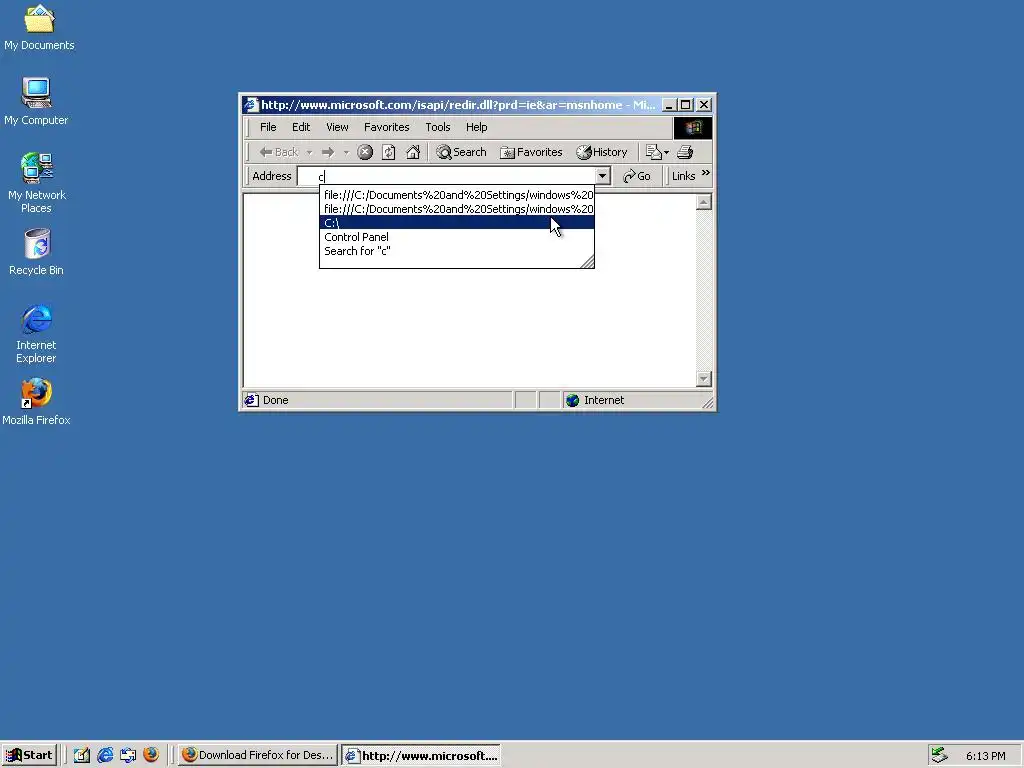Image resolution: width=1024 pixels, height=768 pixels.
Task: Open the Start menu
Action: point(29,755)
